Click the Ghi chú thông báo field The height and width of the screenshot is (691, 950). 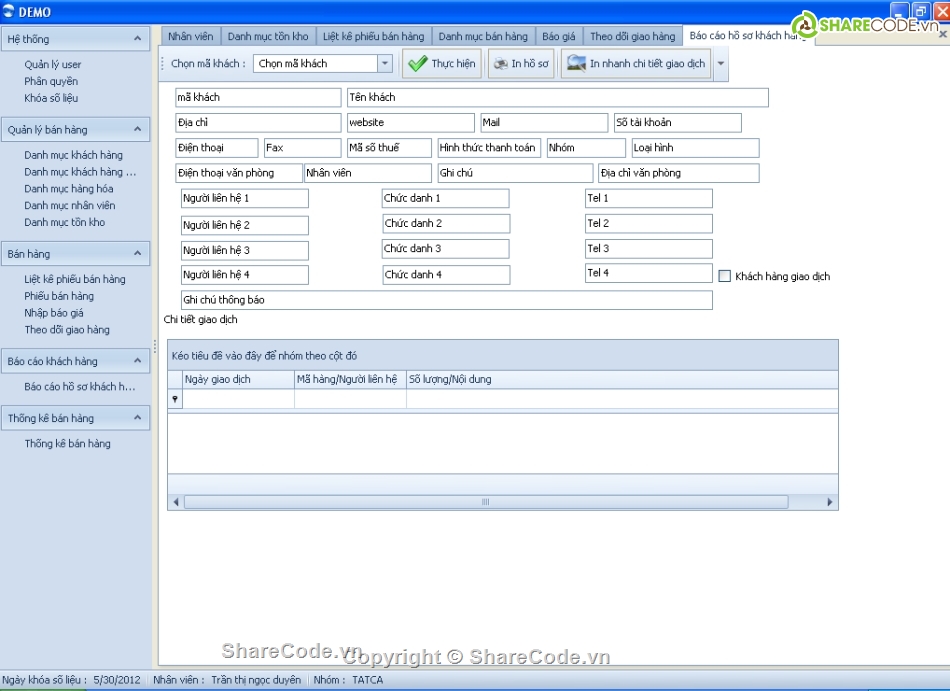(x=447, y=300)
